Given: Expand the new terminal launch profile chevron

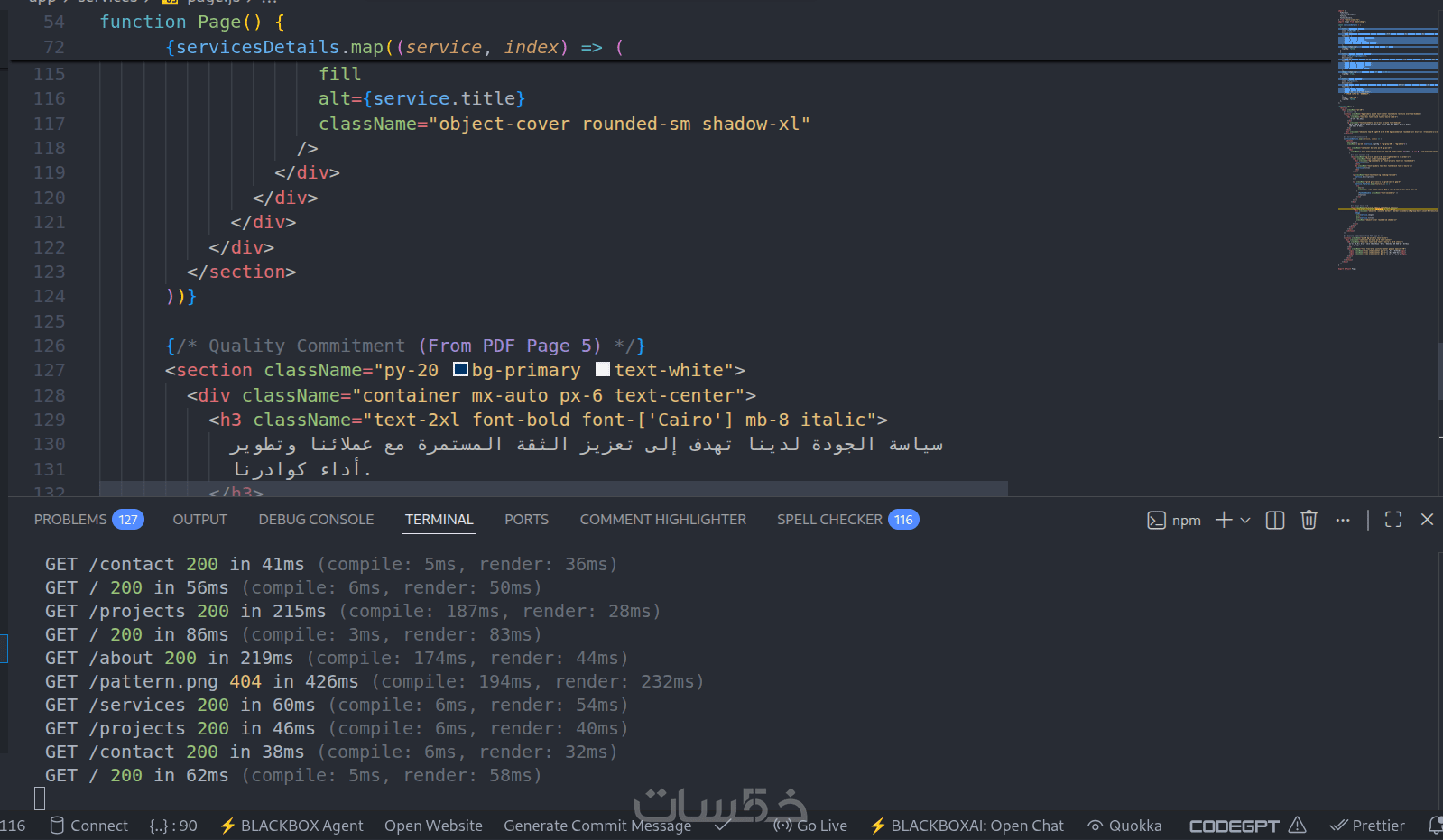Looking at the screenshot, I should tap(1245, 520).
